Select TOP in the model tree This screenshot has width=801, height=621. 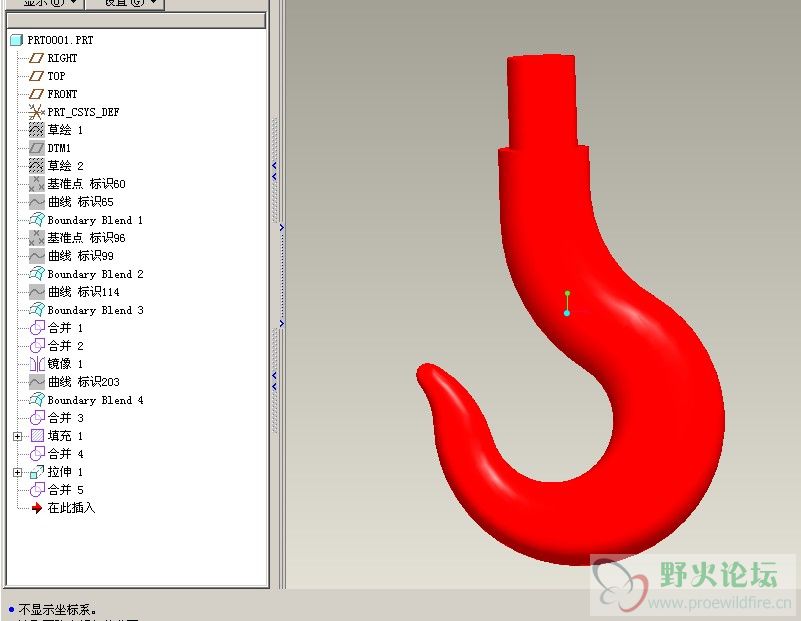tap(56, 76)
